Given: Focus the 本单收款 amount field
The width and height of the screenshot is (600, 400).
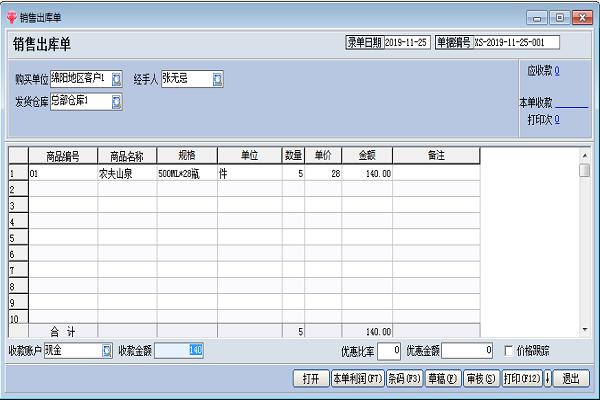Looking at the screenshot, I should click(571, 103).
